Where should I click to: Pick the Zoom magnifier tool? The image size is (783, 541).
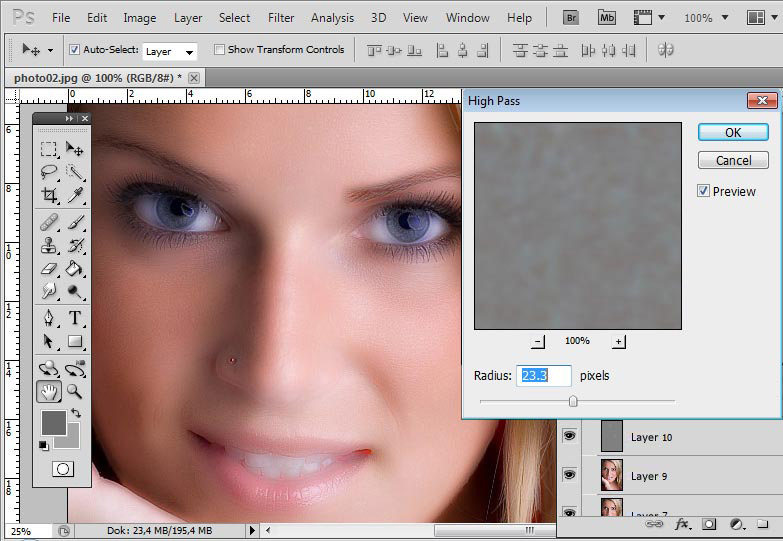point(75,392)
